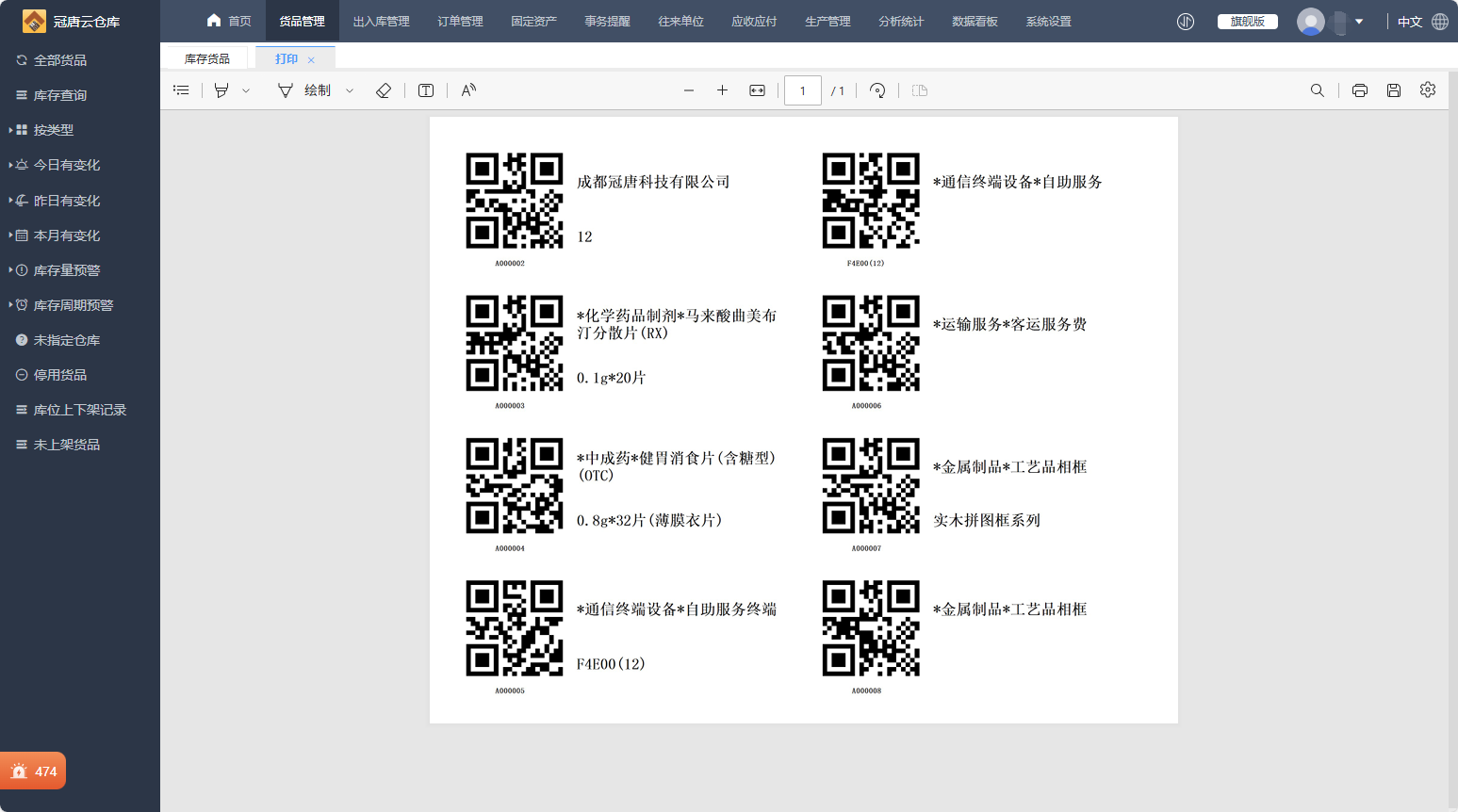The height and width of the screenshot is (812, 1458).
Task: Switch to the 打印 tab
Action: tap(287, 58)
